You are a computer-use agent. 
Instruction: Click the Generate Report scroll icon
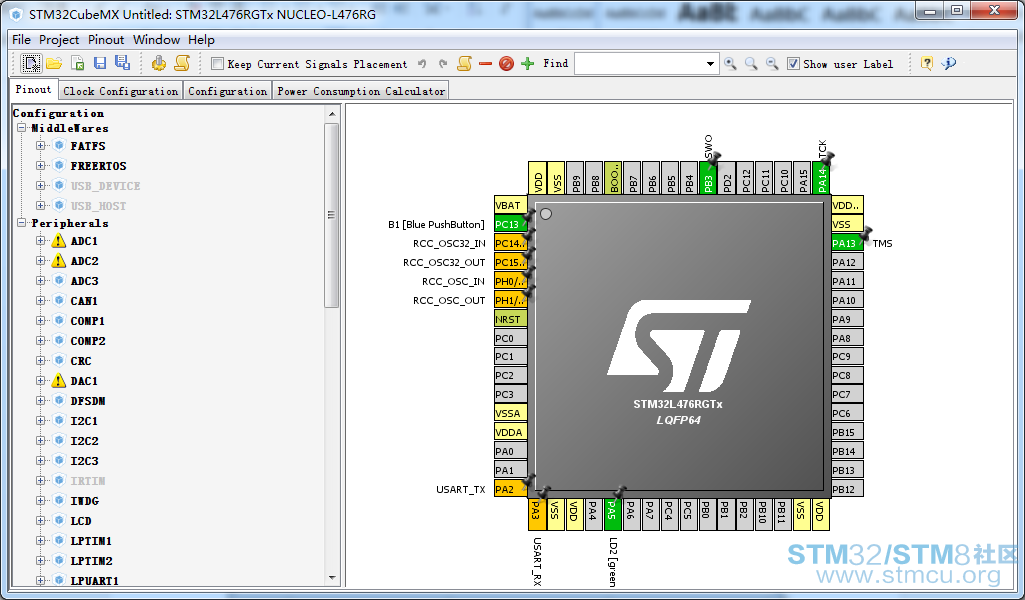tap(182, 63)
